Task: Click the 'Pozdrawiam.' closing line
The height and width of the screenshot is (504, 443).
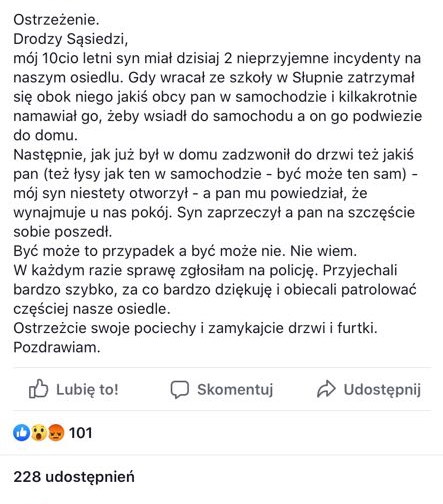Action: point(57,347)
